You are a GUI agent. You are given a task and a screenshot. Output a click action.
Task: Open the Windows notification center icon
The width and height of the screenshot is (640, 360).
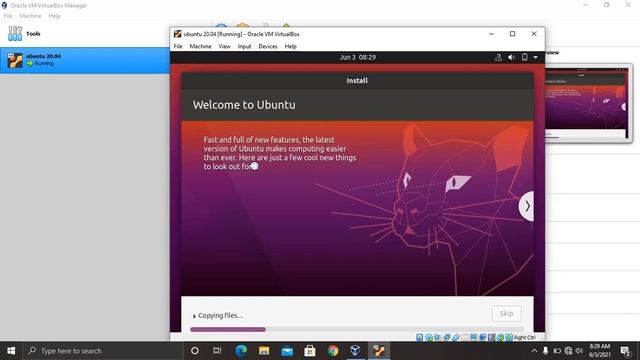click(625, 351)
